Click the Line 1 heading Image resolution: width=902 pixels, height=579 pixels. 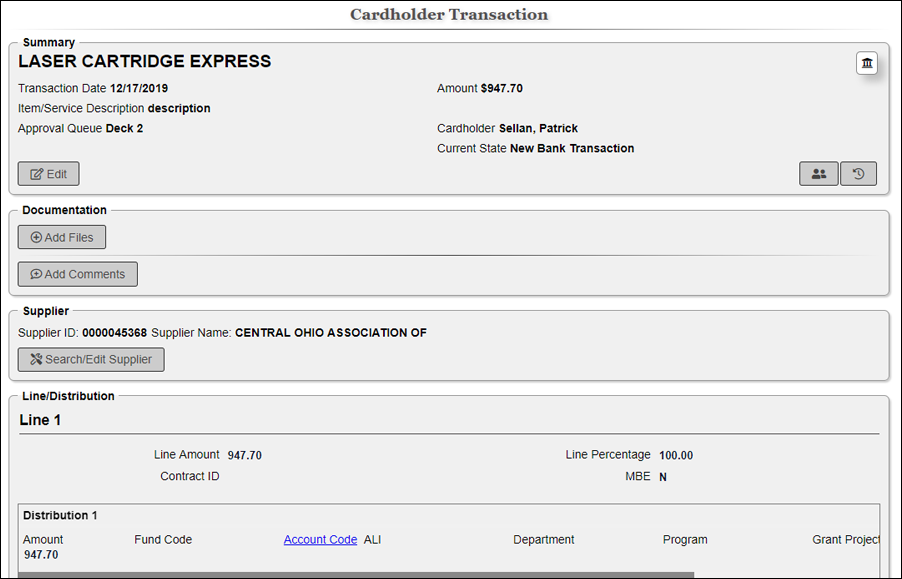pyautogui.click(x=40, y=420)
